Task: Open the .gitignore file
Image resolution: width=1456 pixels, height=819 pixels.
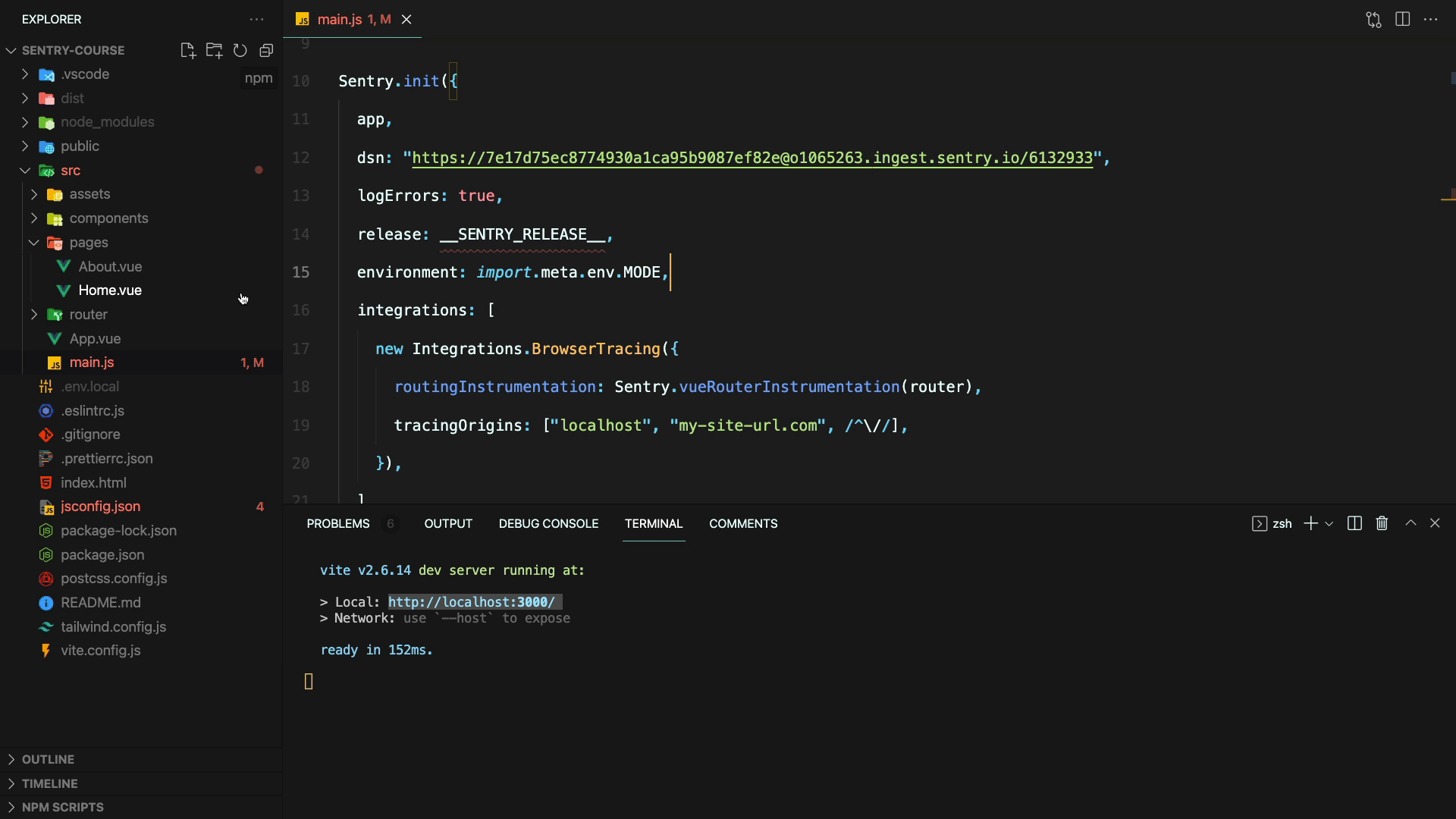Action: [141, 435]
